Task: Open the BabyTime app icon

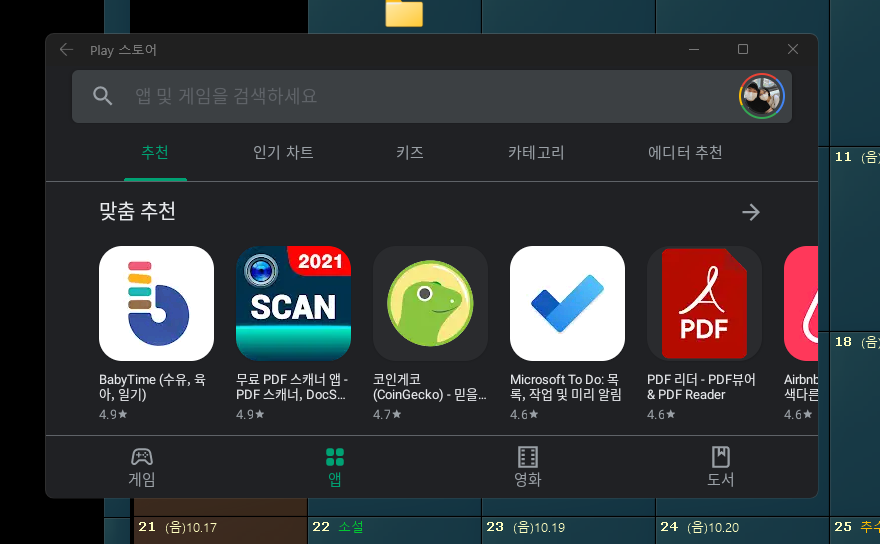Action: 156,304
